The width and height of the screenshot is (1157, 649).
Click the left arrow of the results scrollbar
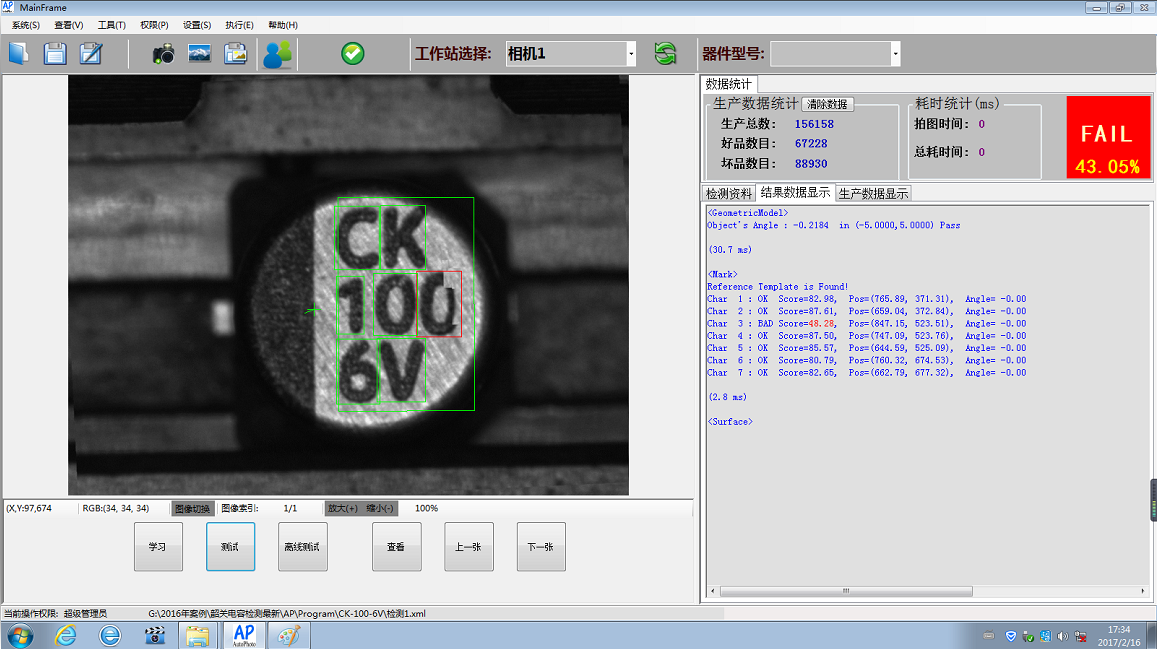pos(713,591)
